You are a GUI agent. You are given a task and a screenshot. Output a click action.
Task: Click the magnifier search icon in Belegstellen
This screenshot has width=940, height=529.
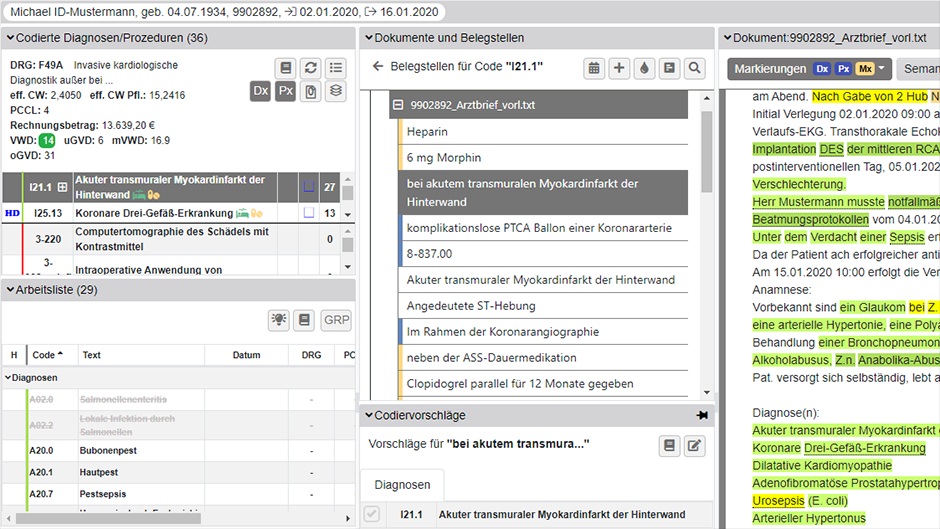click(x=693, y=68)
